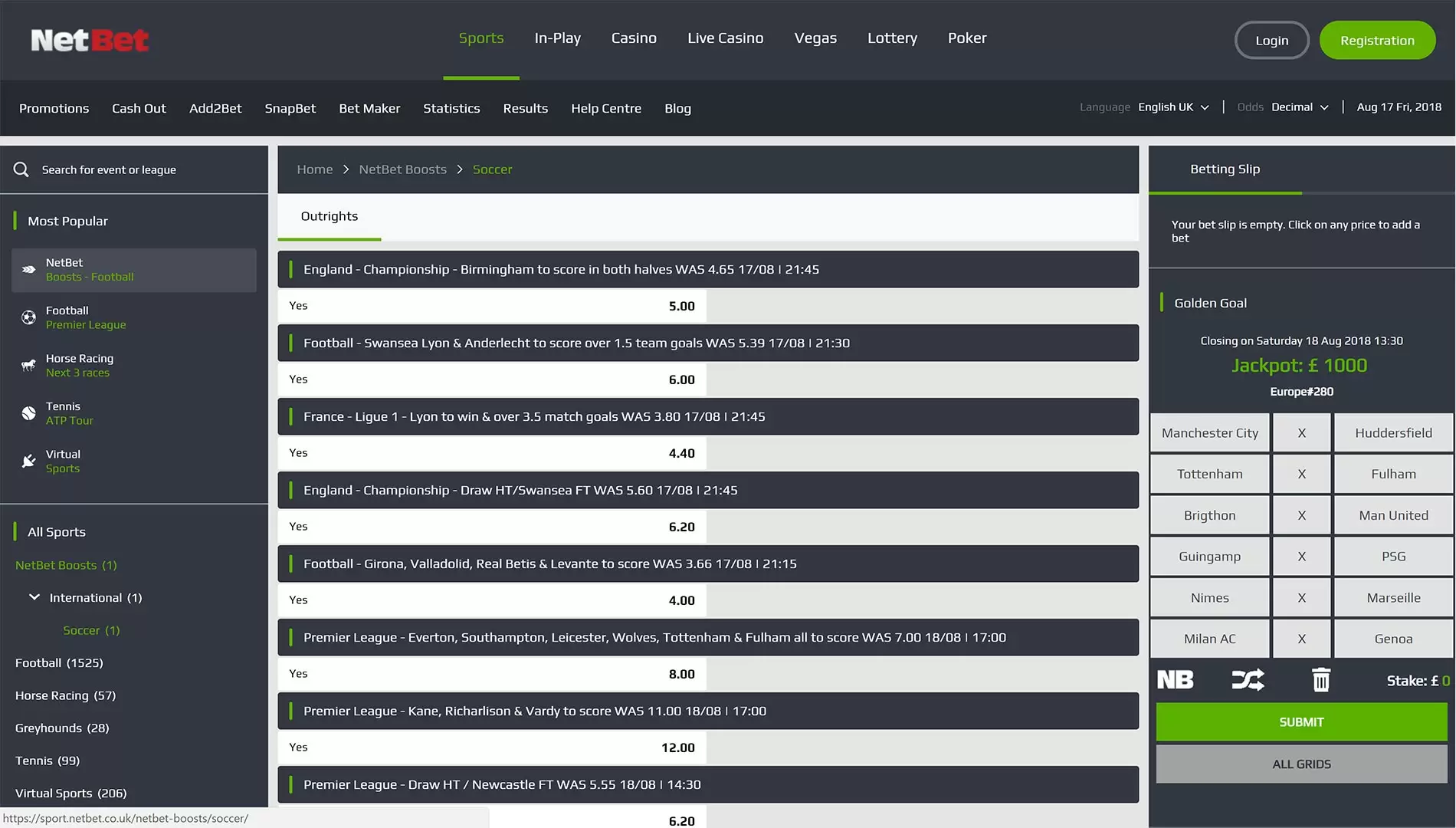Open Football (1525) in All Sports

[x=59, y=662]
